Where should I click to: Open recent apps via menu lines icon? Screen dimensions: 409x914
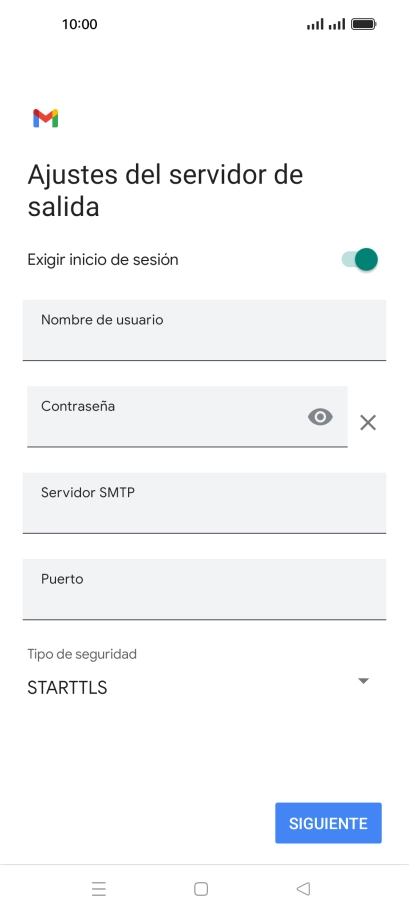tap(99, 888)
